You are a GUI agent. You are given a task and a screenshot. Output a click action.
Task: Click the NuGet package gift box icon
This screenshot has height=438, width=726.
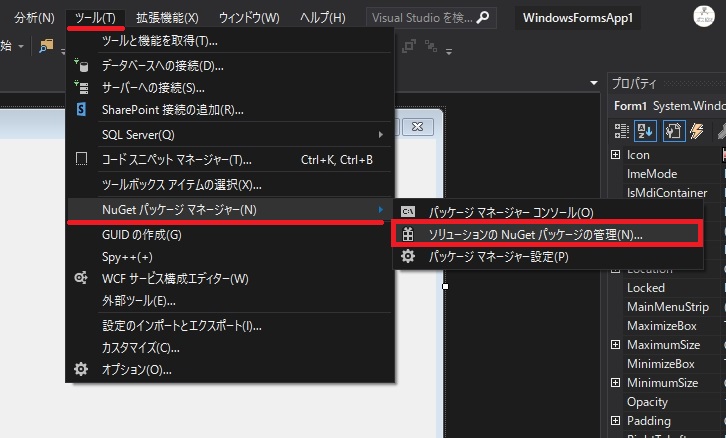(408, 234)
